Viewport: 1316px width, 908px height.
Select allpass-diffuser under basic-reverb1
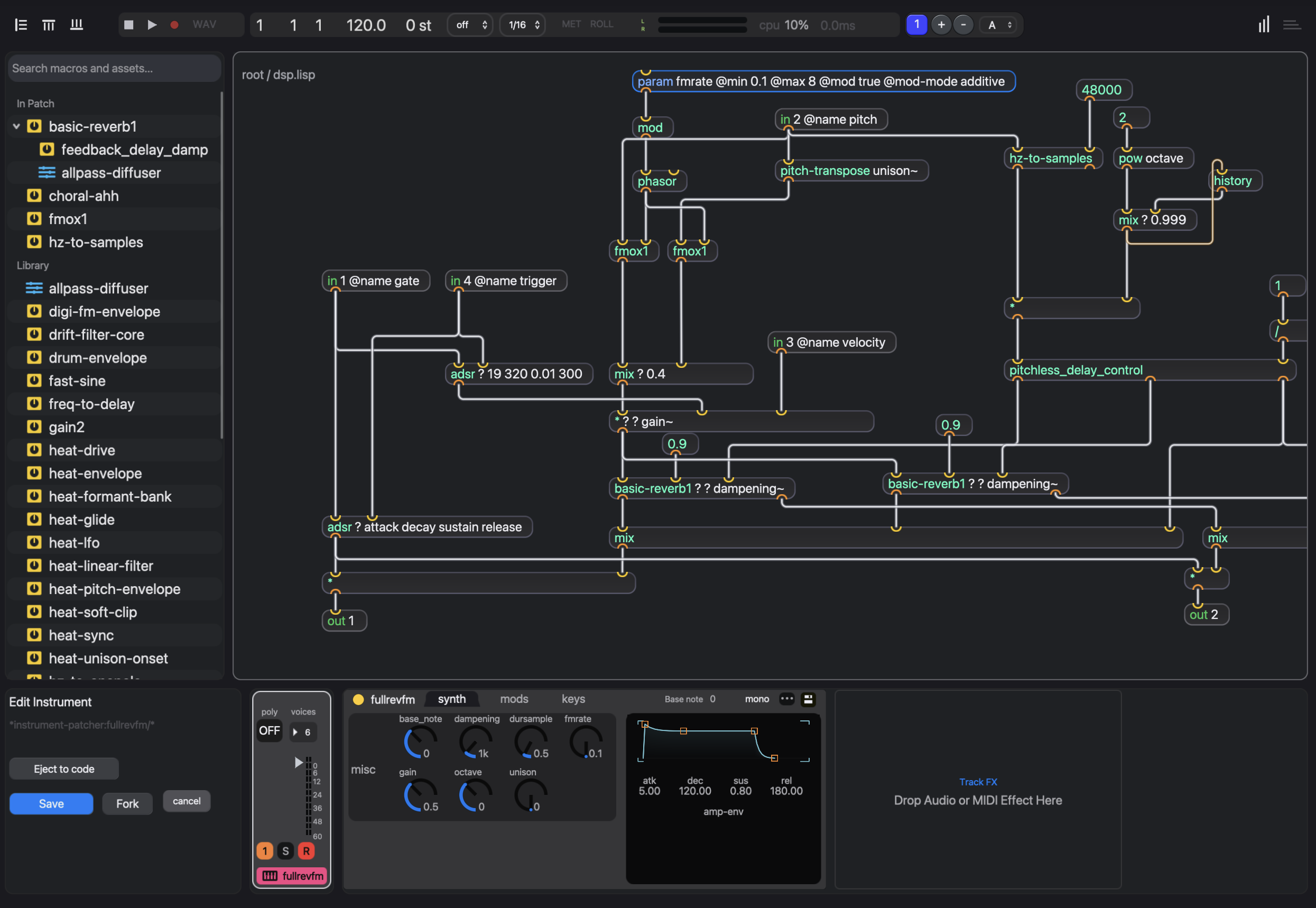click(x=111, y=173)
